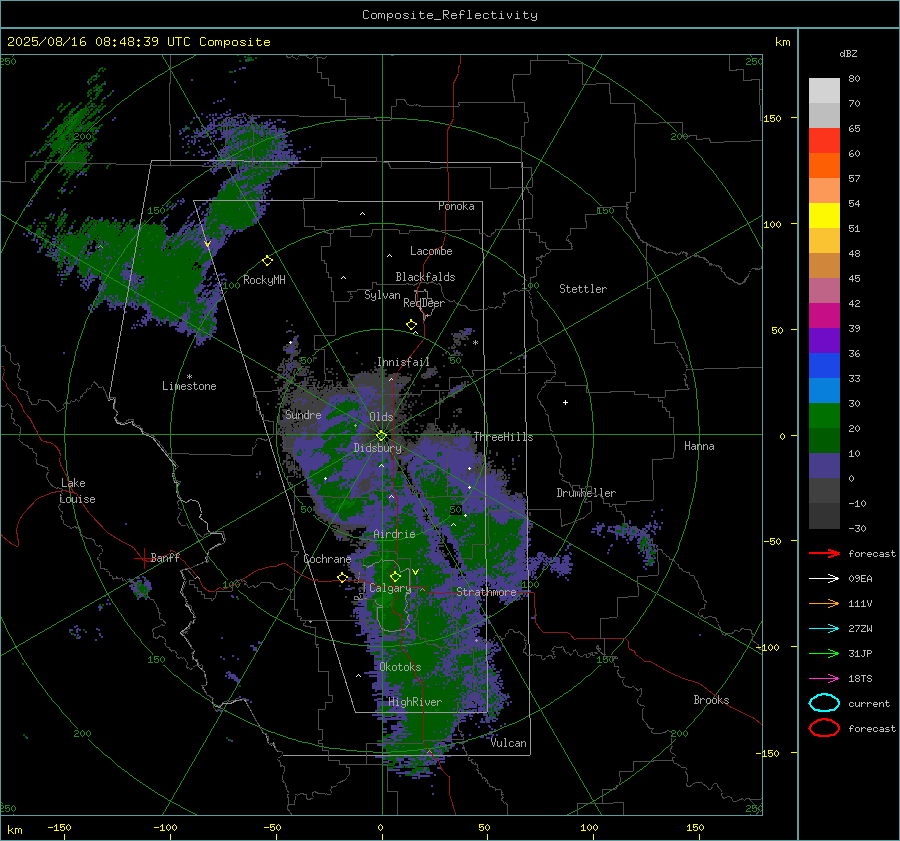Click the Hanna town label
Image resolution: width=900 pixels, height=841 pixels.
click(699, 446)
